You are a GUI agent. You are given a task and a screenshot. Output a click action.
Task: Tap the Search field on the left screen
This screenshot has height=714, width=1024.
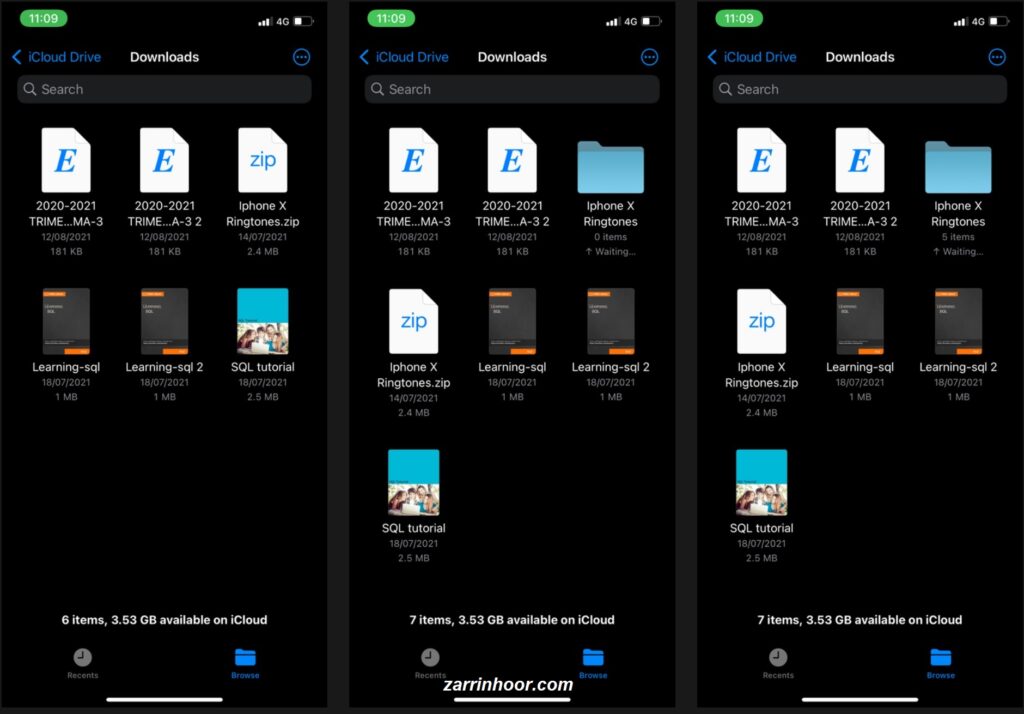pos(164,89)
